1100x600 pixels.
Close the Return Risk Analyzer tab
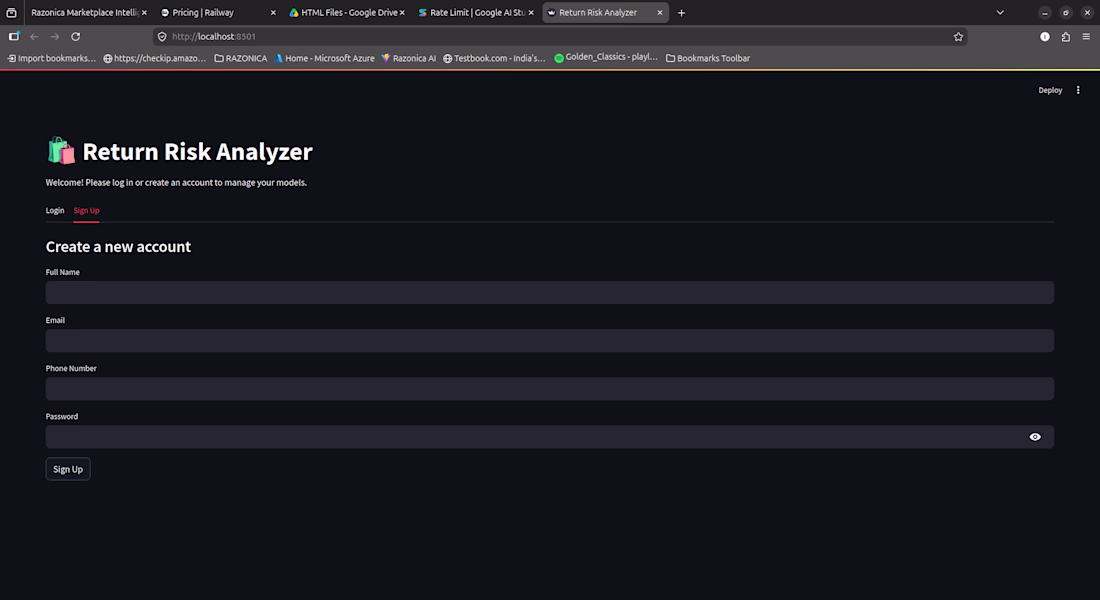click(659, 13)
